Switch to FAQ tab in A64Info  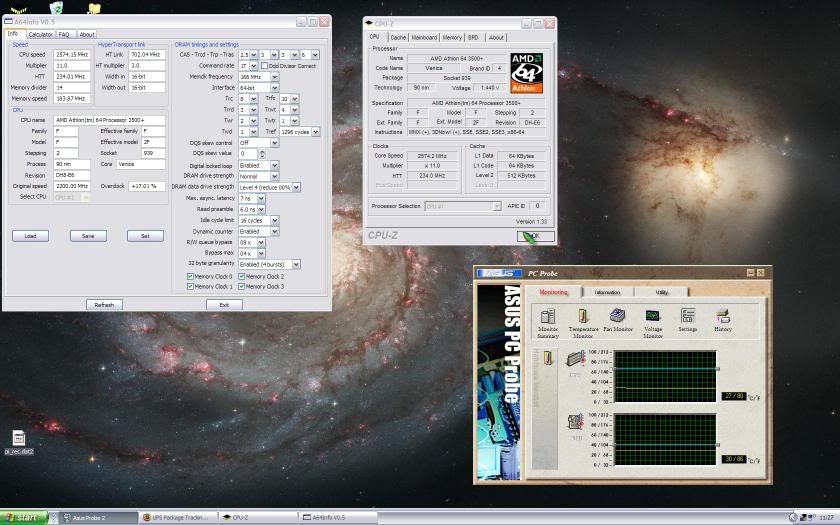pyautogui.click(x=64, y=34)
